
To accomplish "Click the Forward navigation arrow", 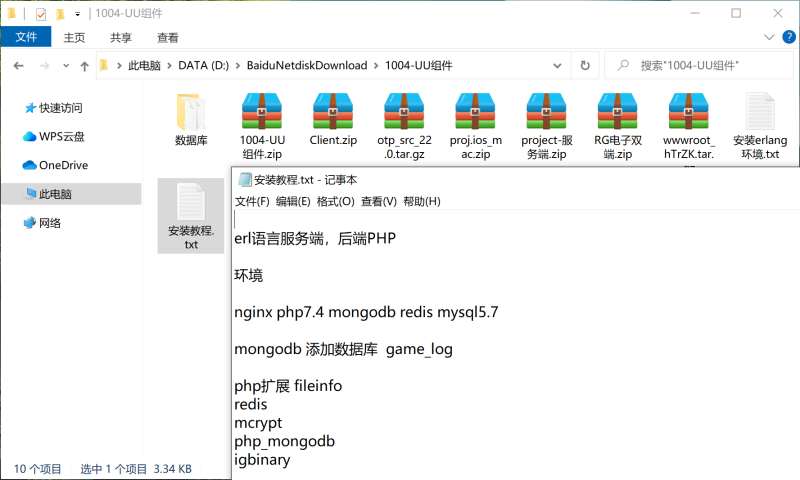I will point(44,66).
